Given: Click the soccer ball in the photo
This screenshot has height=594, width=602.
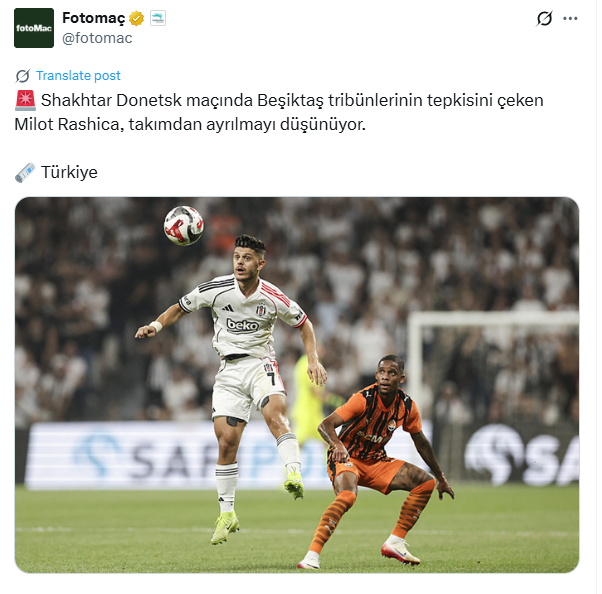Looking at the screenshot, I should click(184, 225).
